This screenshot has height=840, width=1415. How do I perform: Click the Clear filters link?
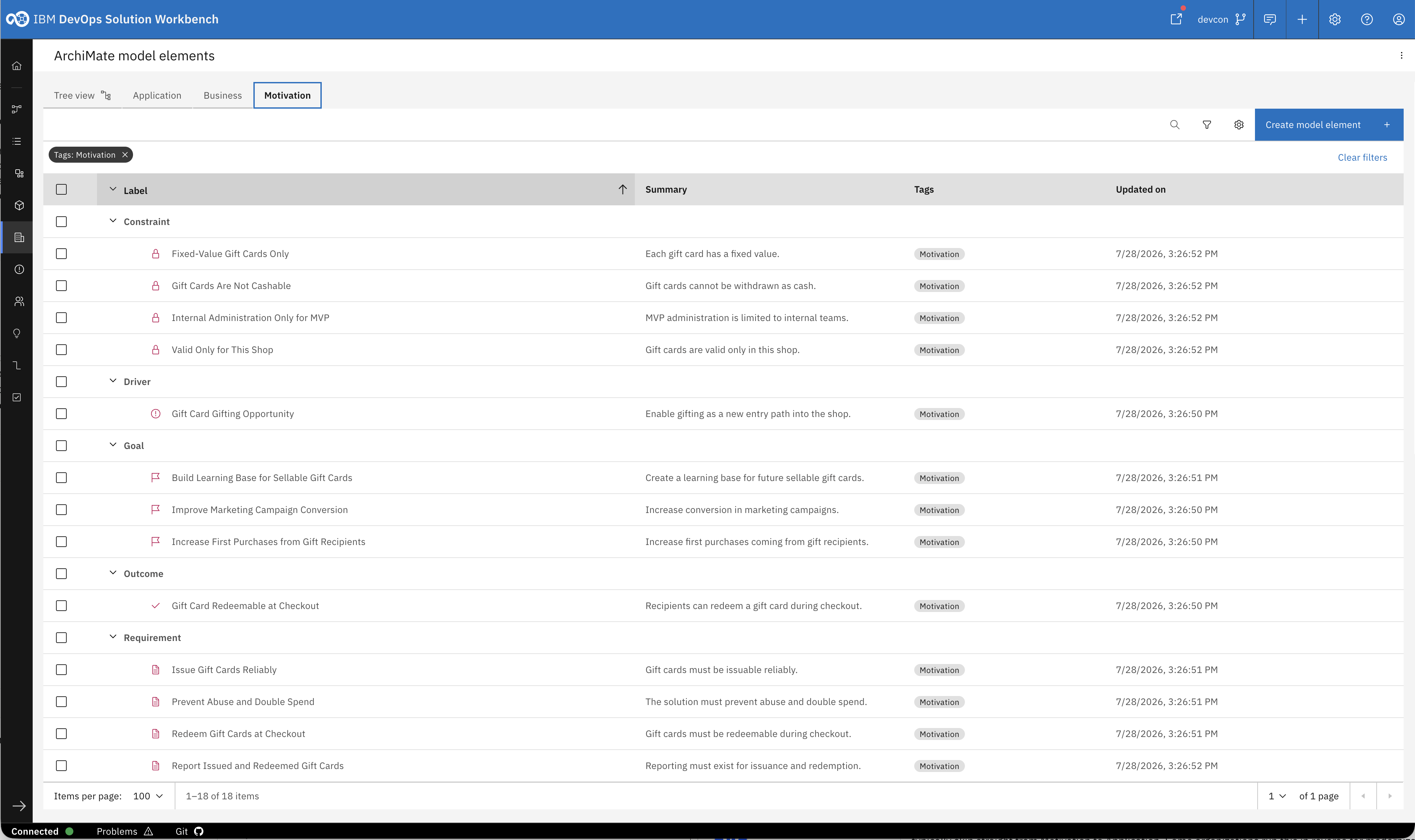click(1362, 157)
